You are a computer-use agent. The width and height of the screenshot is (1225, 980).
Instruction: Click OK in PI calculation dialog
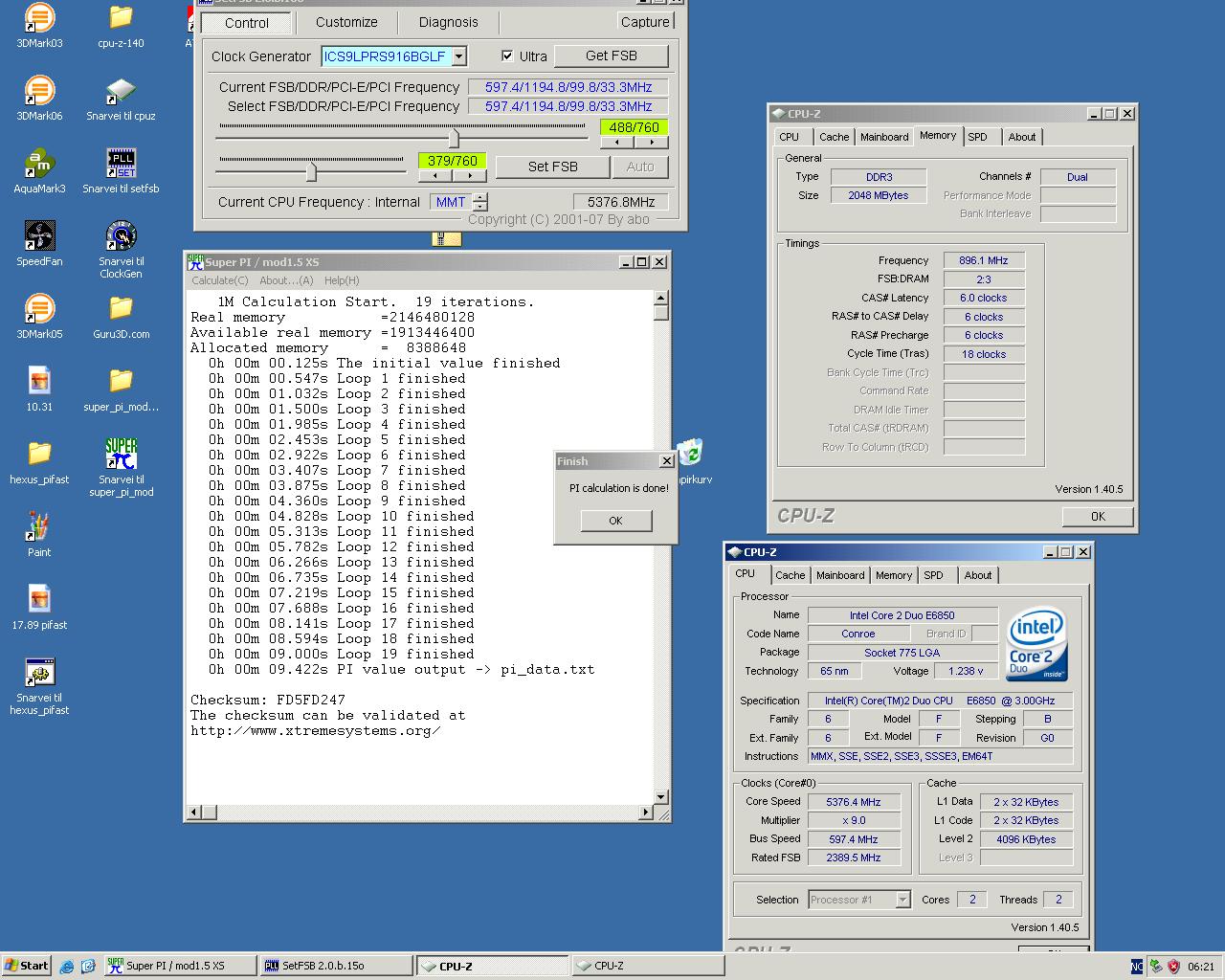point(615,521)
